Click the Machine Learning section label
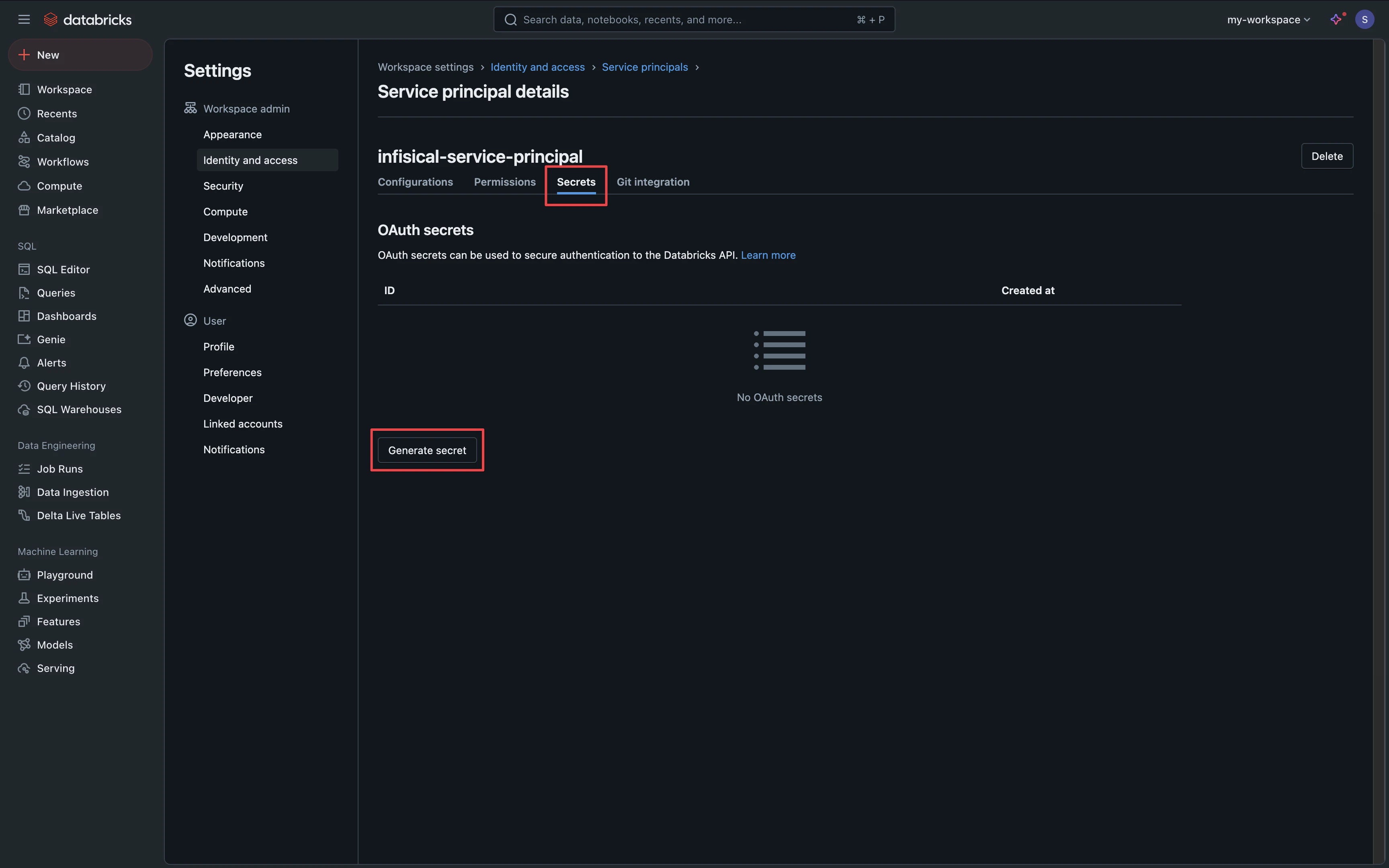This screenshot has height=868, width=1389. pyautogui.click(x=57, y=552)
